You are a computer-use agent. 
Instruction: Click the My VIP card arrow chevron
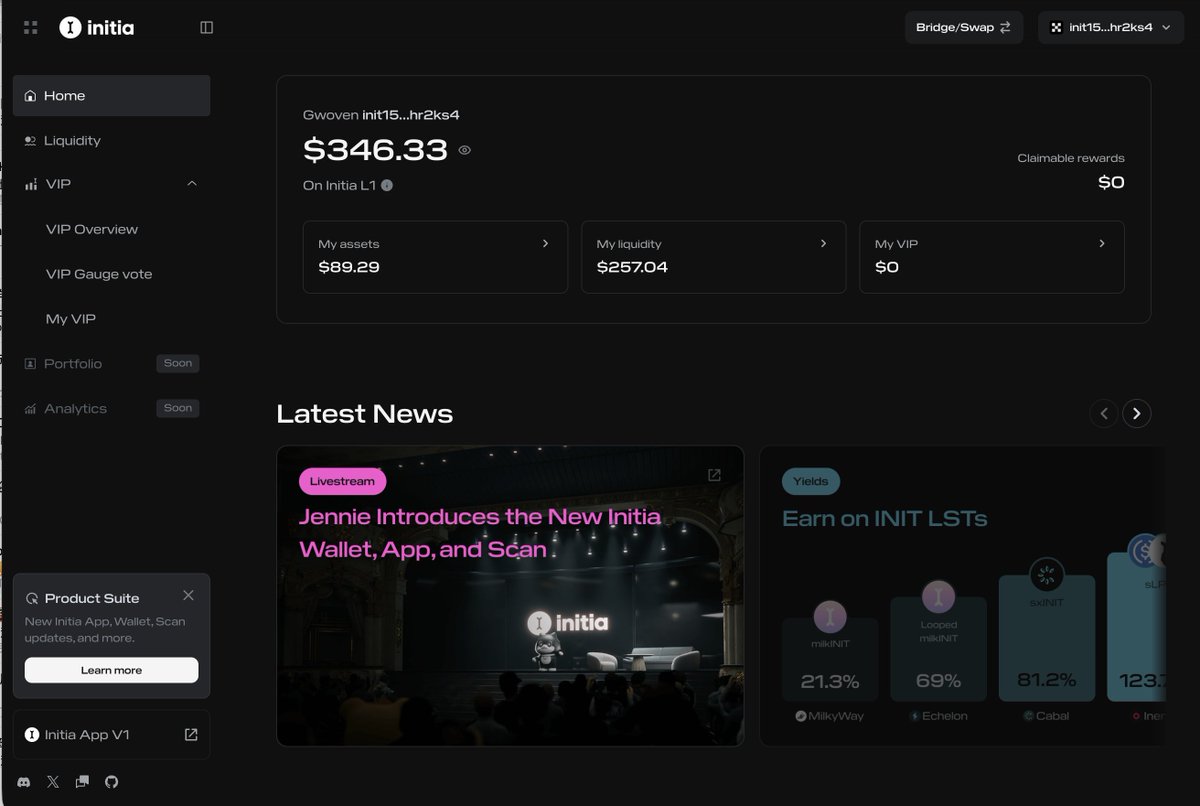pos(1102,243)
